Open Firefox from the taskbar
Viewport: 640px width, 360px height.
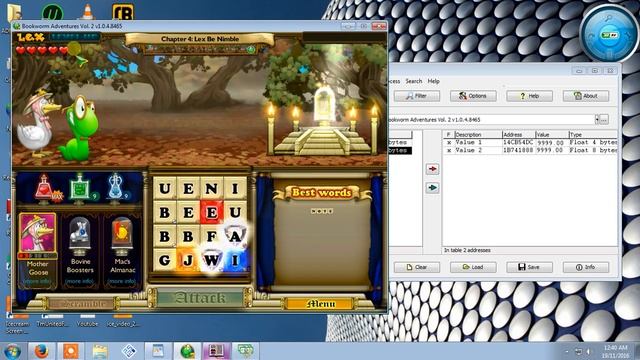41,351
